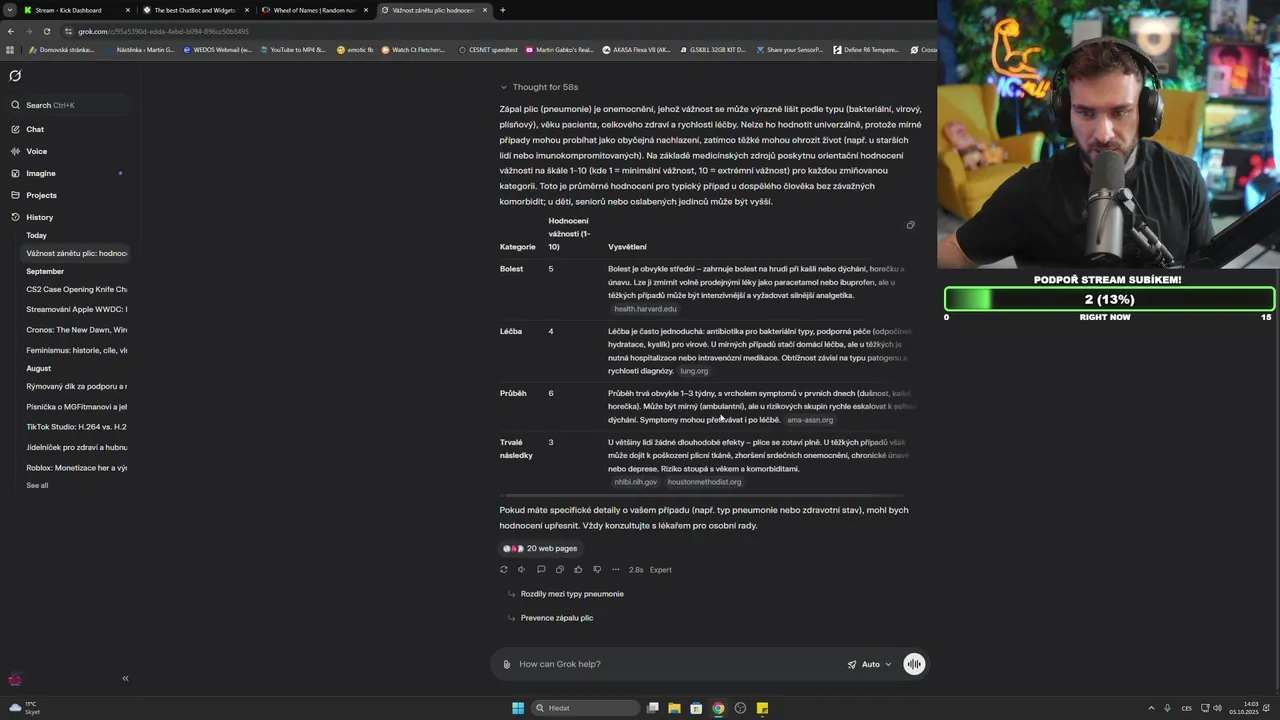
Task: Open the 'WEDOS Webmail' bookmark
Action: coord(216,49)
